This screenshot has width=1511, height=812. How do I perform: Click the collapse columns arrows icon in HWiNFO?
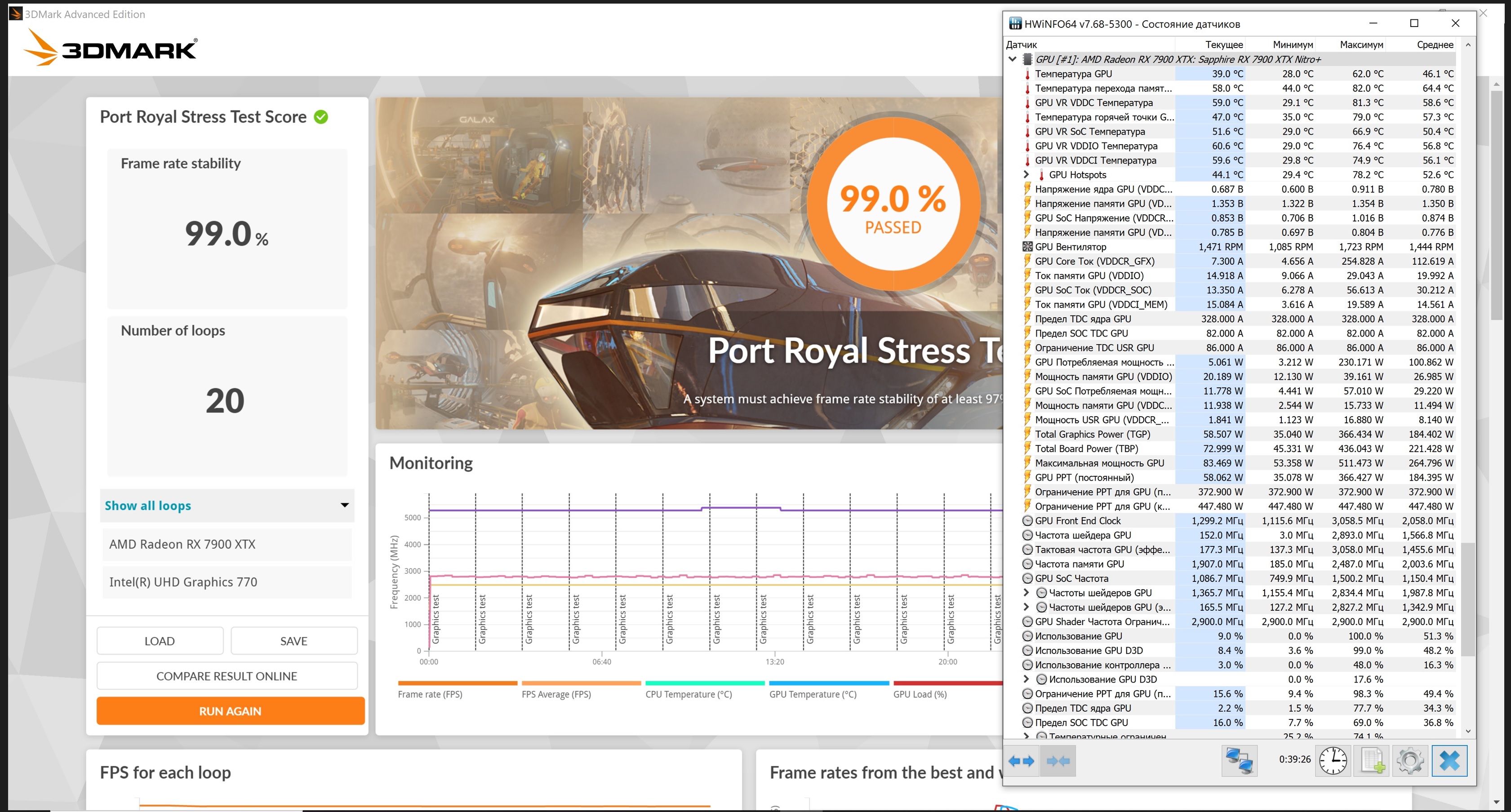(1058, 761)
